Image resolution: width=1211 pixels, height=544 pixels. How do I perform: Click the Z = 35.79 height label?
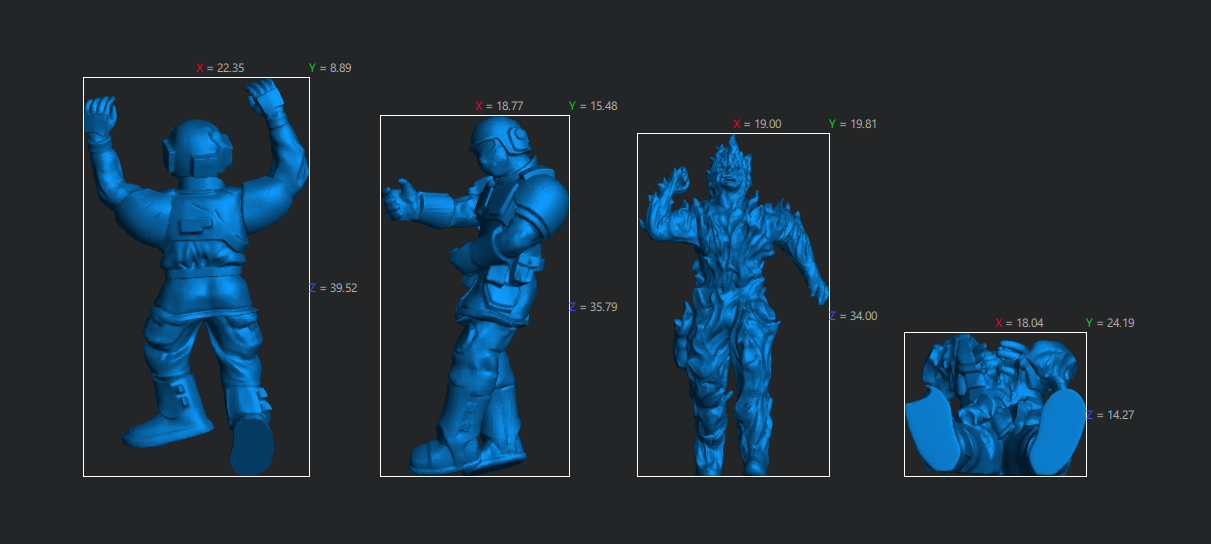[593, 307]
